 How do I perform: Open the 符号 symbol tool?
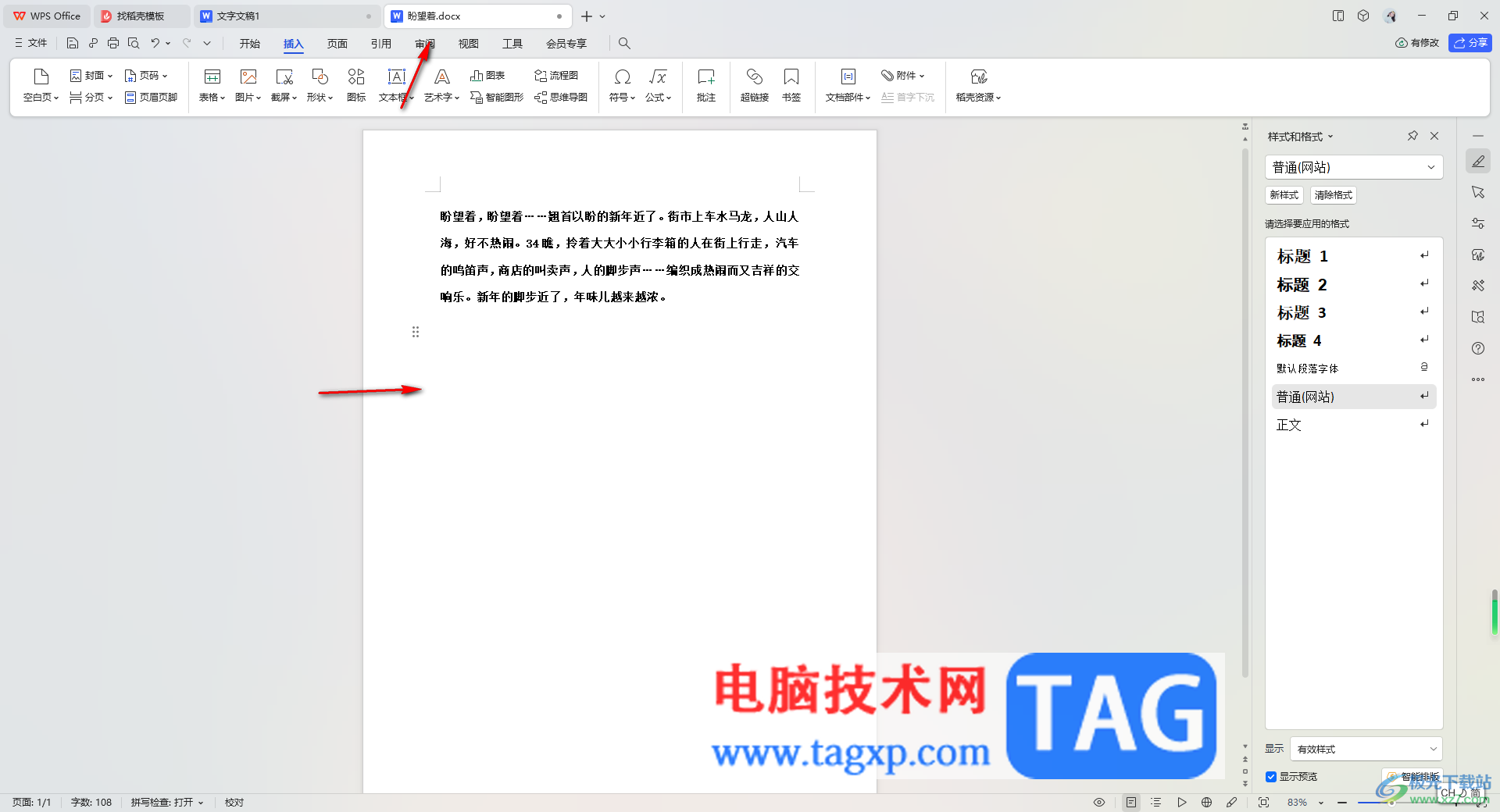622,85
